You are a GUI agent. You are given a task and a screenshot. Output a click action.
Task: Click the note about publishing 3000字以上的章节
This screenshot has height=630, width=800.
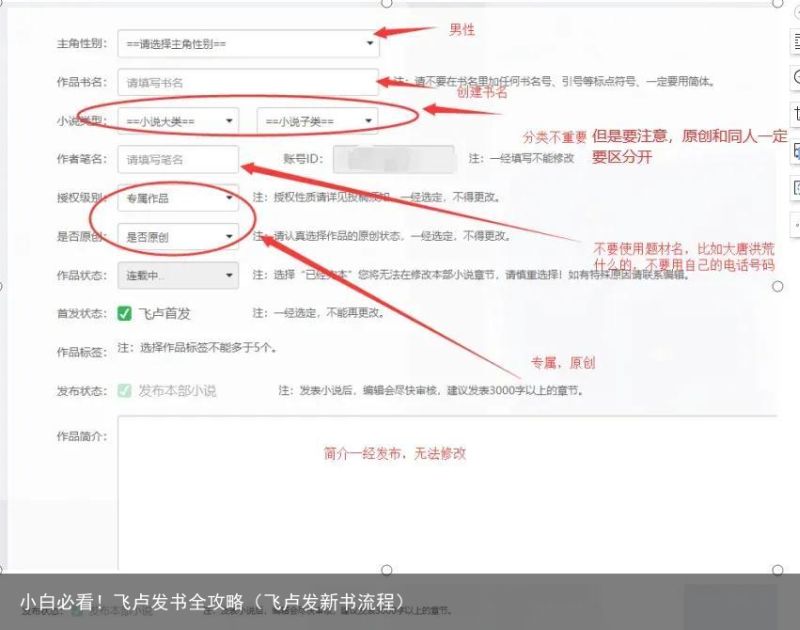pyautogui.click(x=431, y=391)
